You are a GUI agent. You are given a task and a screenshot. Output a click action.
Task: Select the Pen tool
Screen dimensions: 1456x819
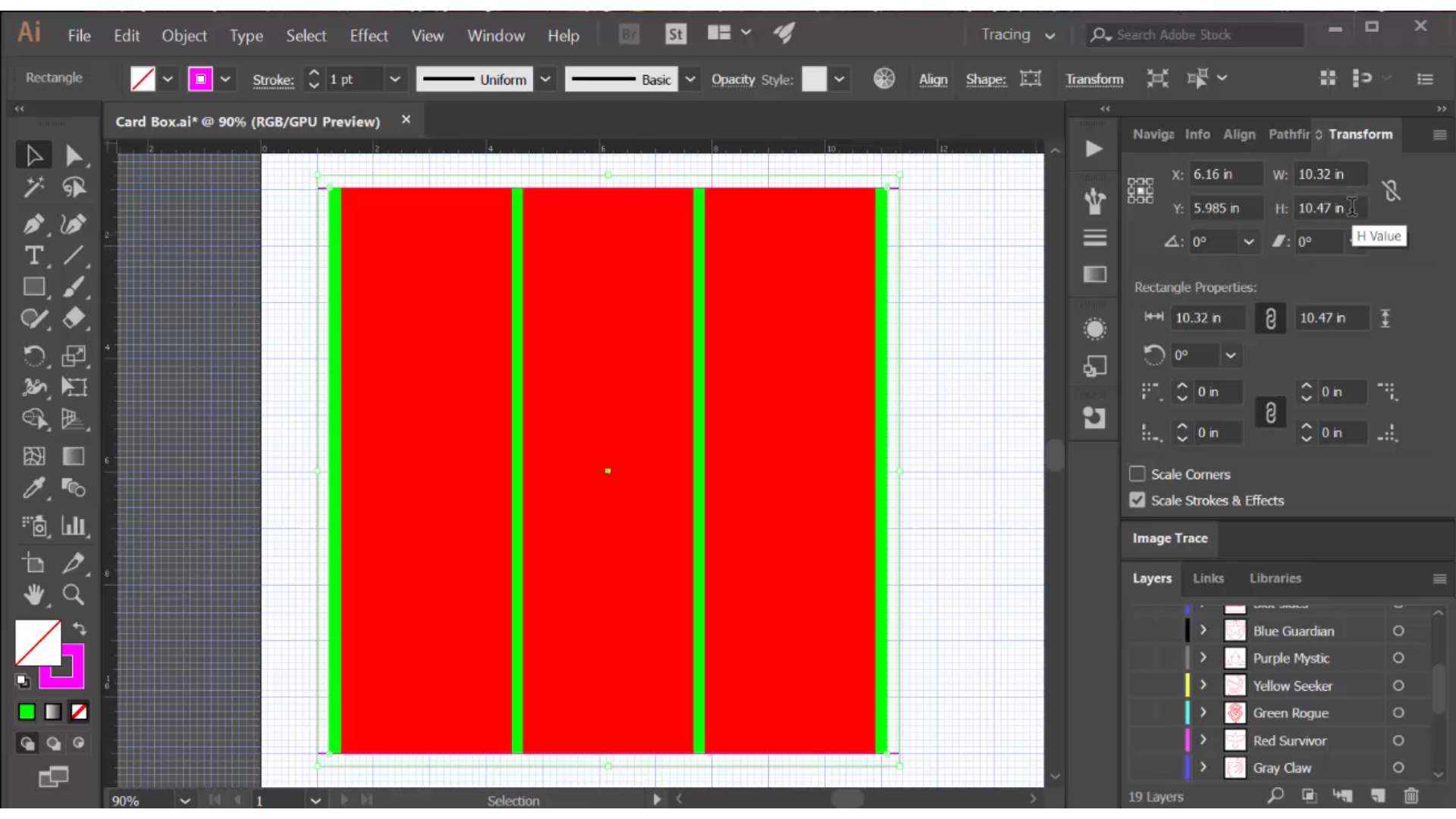pyautogui.click(x=34, y=224)
